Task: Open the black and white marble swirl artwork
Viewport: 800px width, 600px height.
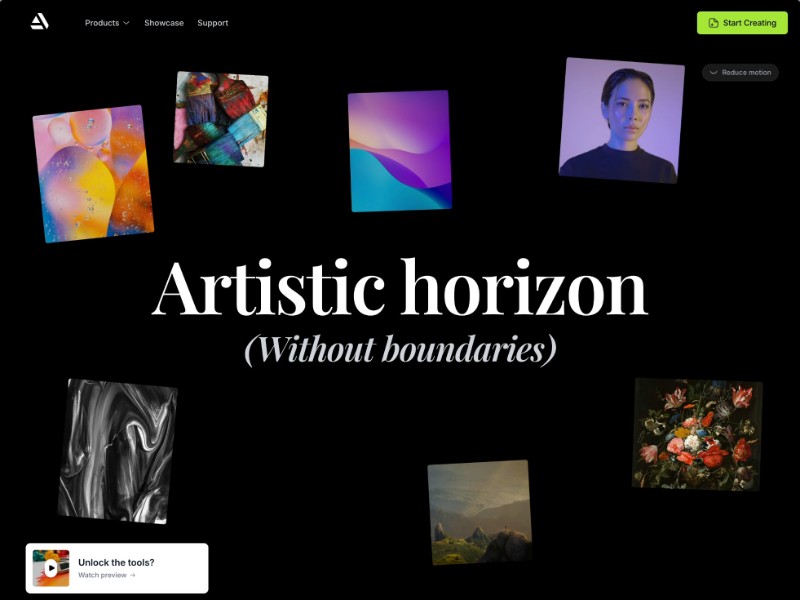Action: [x=117, y=451]
